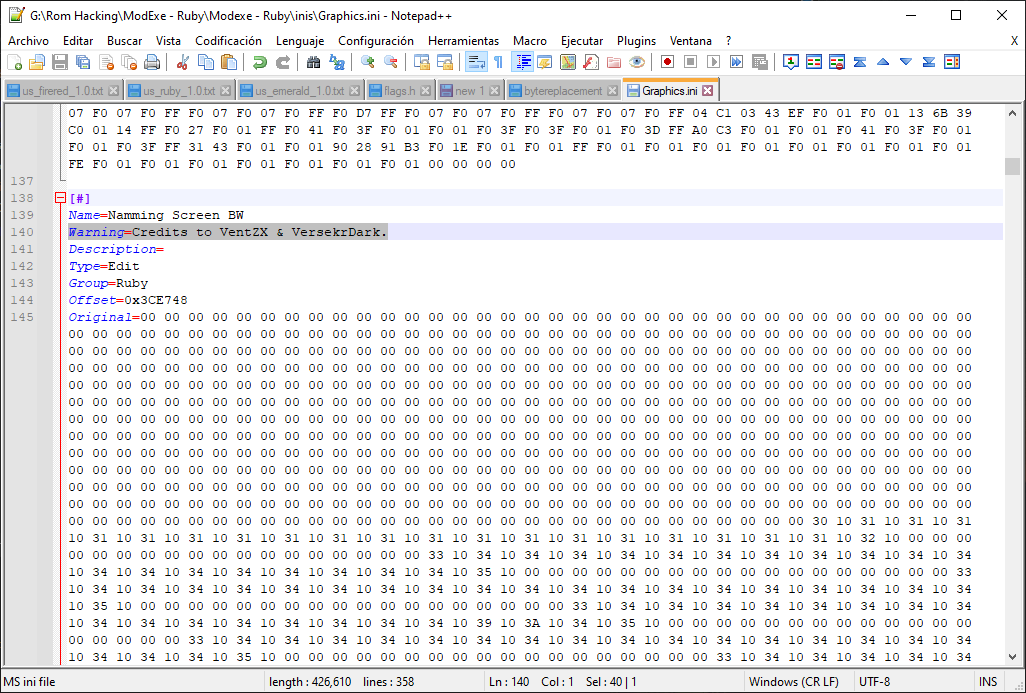The width and height of the screenshot is (1026, 693).
Task: Click the Undo arrow icon
Action: (259, 62)
